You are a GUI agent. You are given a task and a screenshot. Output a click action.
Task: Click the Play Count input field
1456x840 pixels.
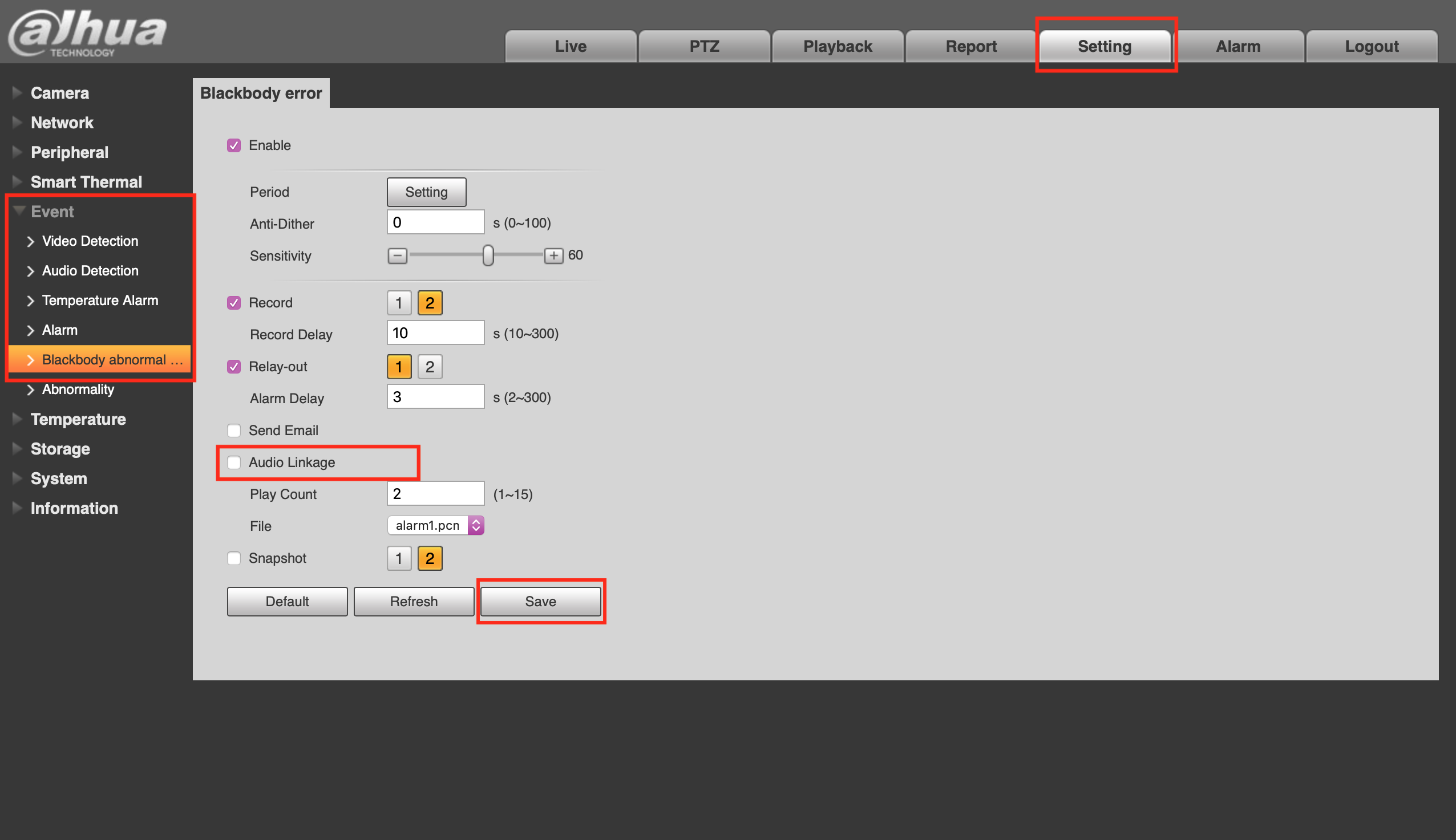435,494
